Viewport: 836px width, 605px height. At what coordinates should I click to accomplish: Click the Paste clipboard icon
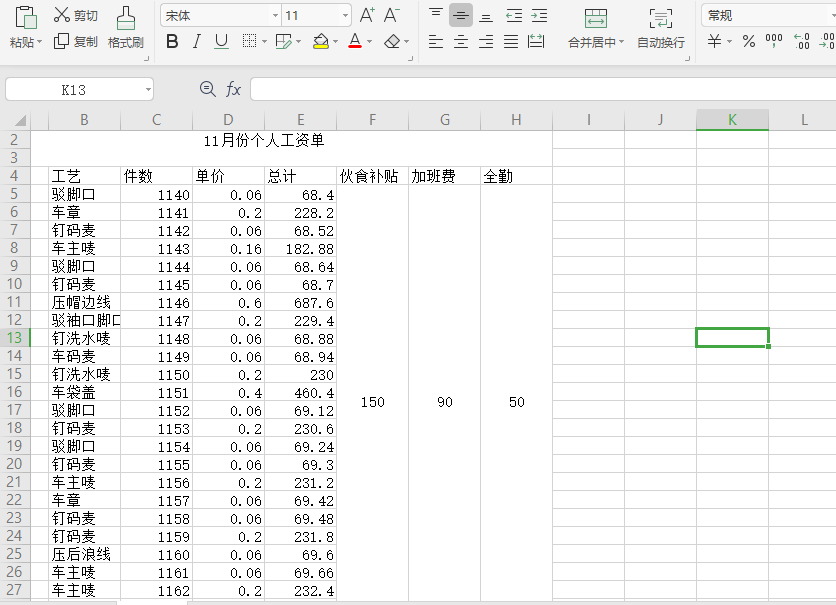pyautogui.click(x=25, y=17)
